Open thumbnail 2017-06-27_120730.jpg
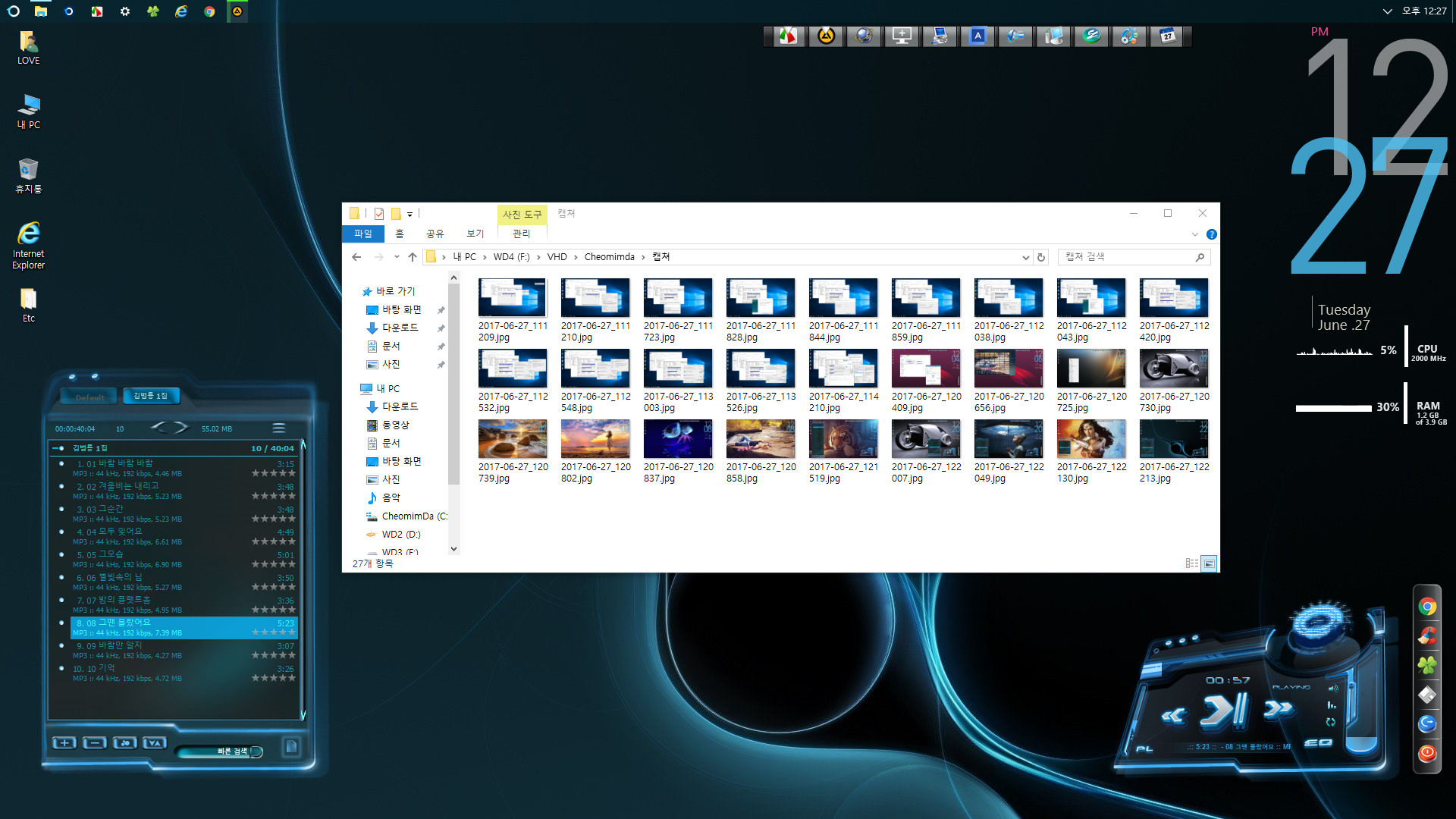The image size is (1456, 819). point(1174,381)
